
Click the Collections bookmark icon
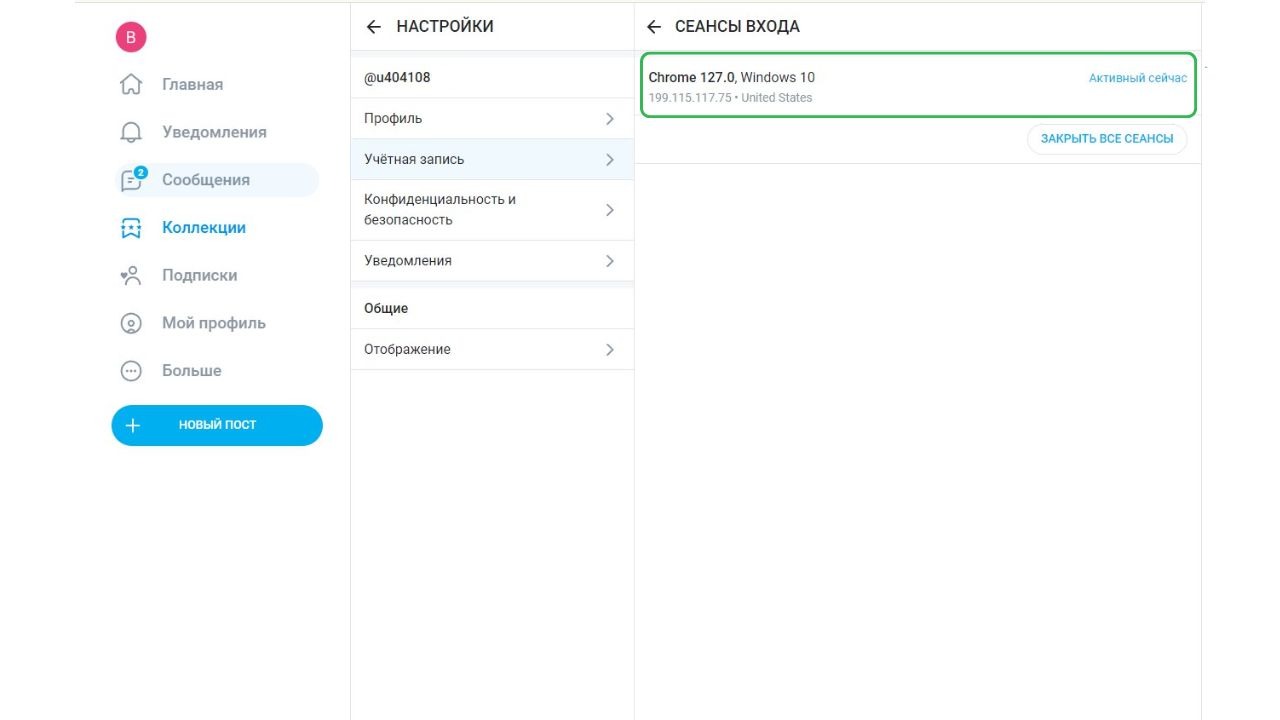click(131, 228)
